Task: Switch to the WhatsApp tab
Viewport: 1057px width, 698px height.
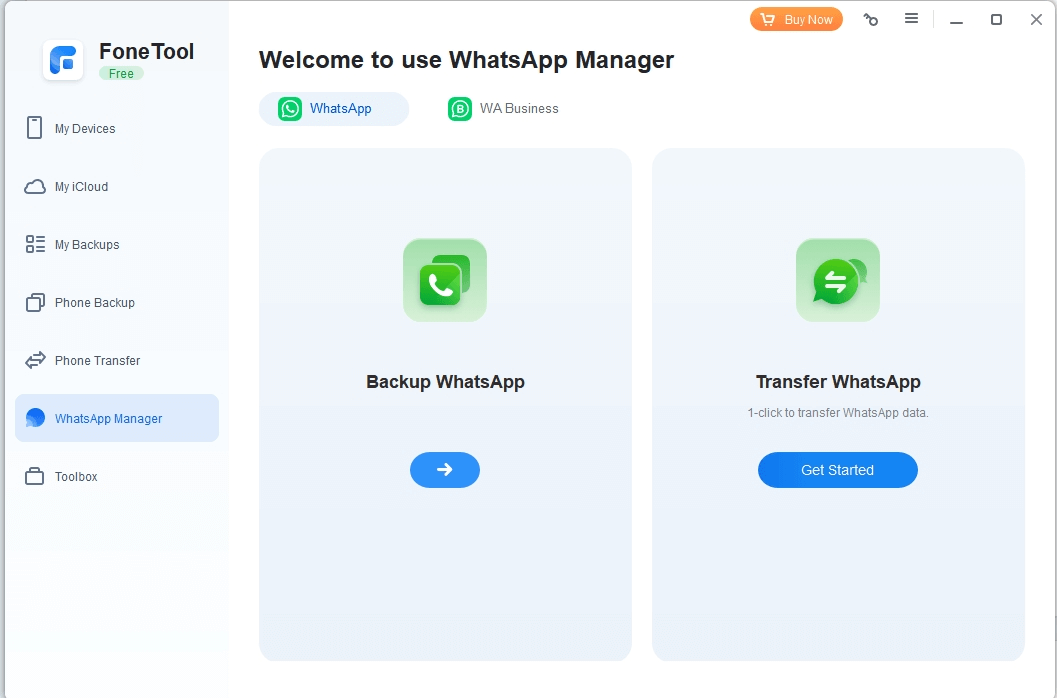Action: point(333,109)
